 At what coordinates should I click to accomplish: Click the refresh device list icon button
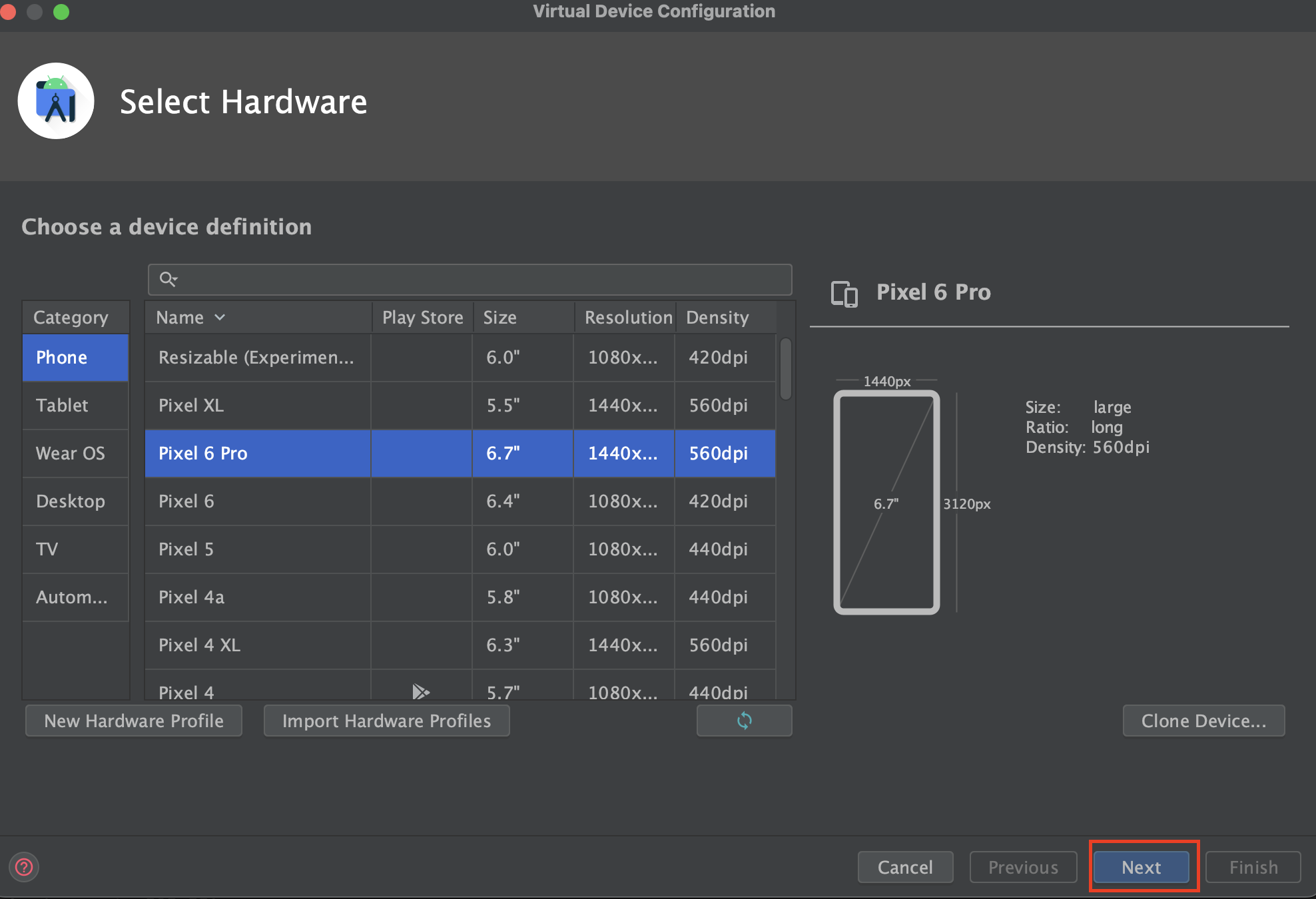(x=744, y=721)
